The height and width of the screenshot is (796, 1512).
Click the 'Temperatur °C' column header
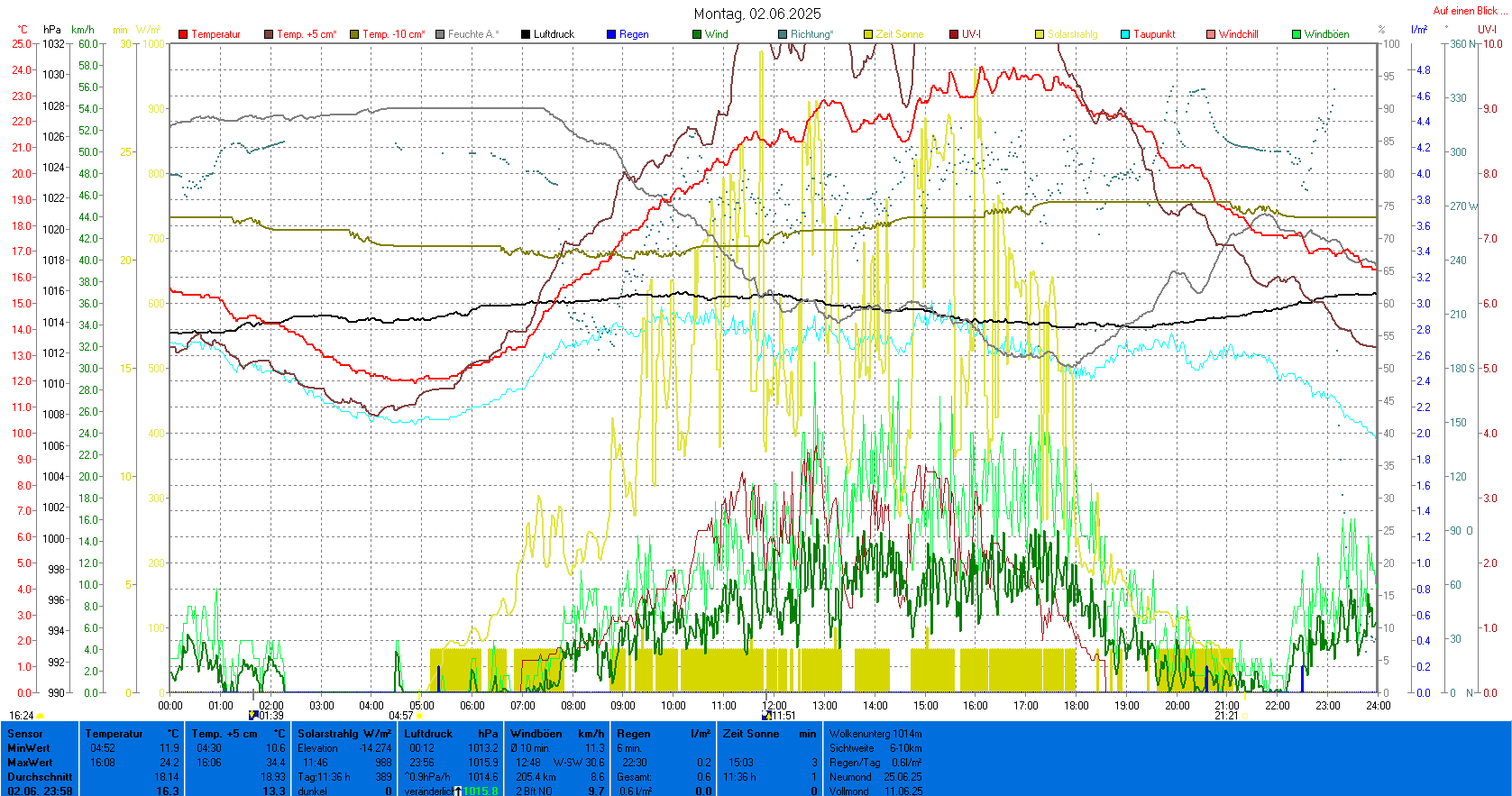132,734
